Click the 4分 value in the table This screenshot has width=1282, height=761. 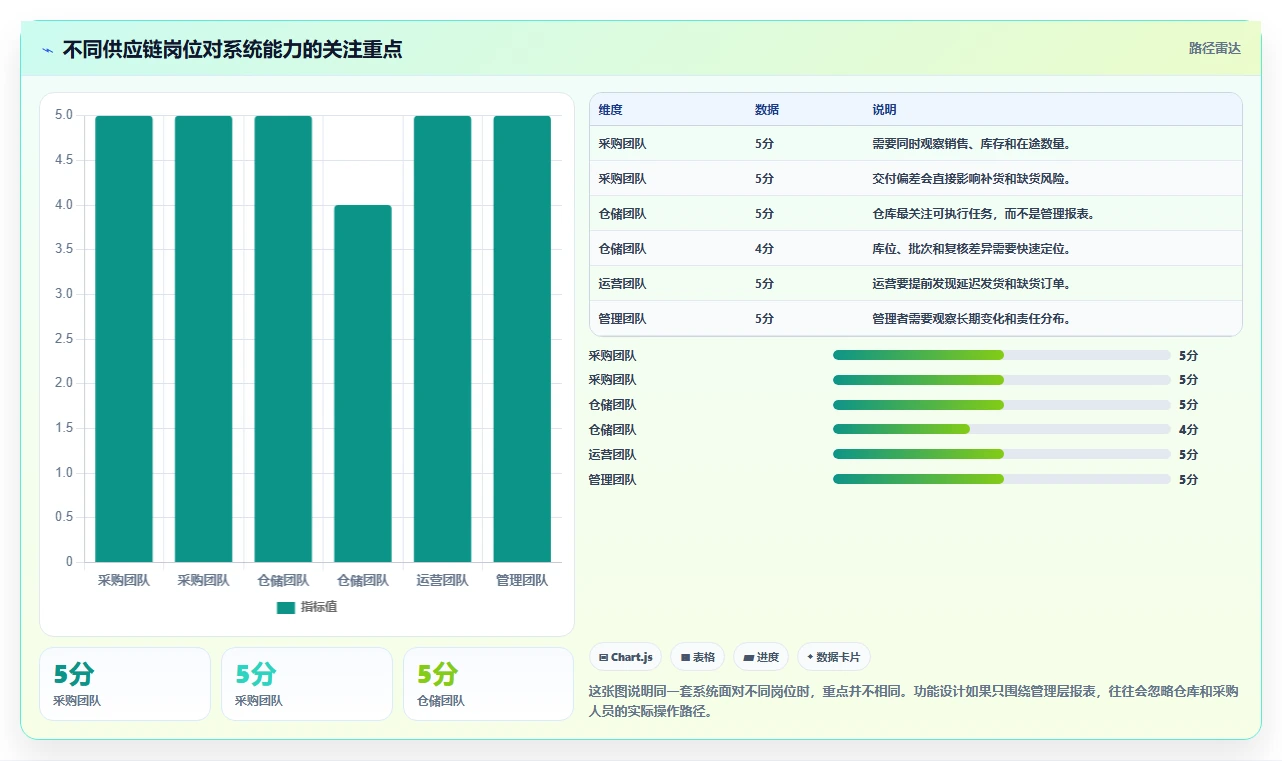pos(765,249)
